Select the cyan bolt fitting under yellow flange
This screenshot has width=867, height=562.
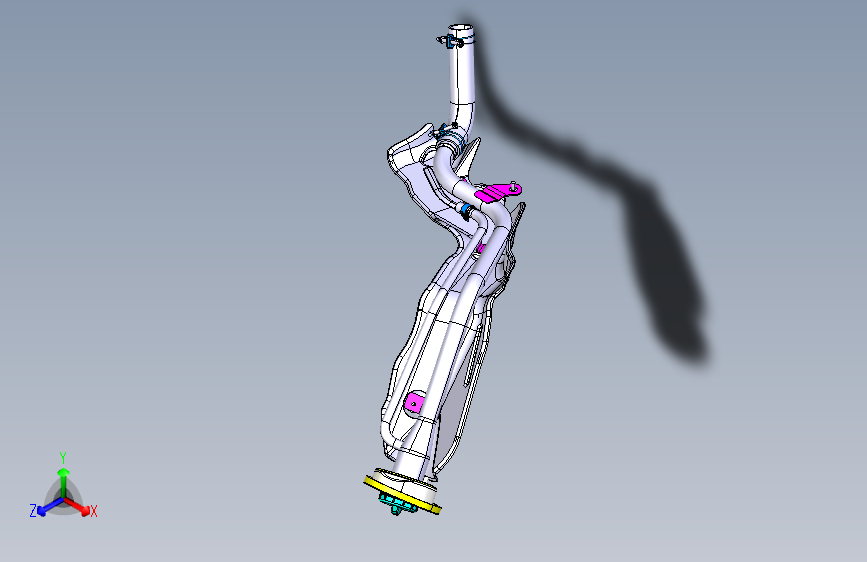click(396, 504)
